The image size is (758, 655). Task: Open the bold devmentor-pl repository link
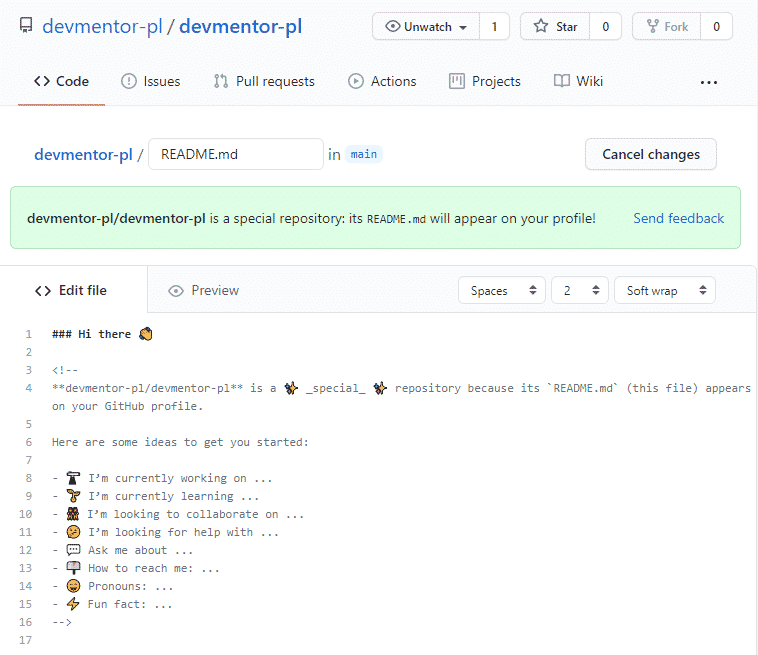tap(241, 26)
